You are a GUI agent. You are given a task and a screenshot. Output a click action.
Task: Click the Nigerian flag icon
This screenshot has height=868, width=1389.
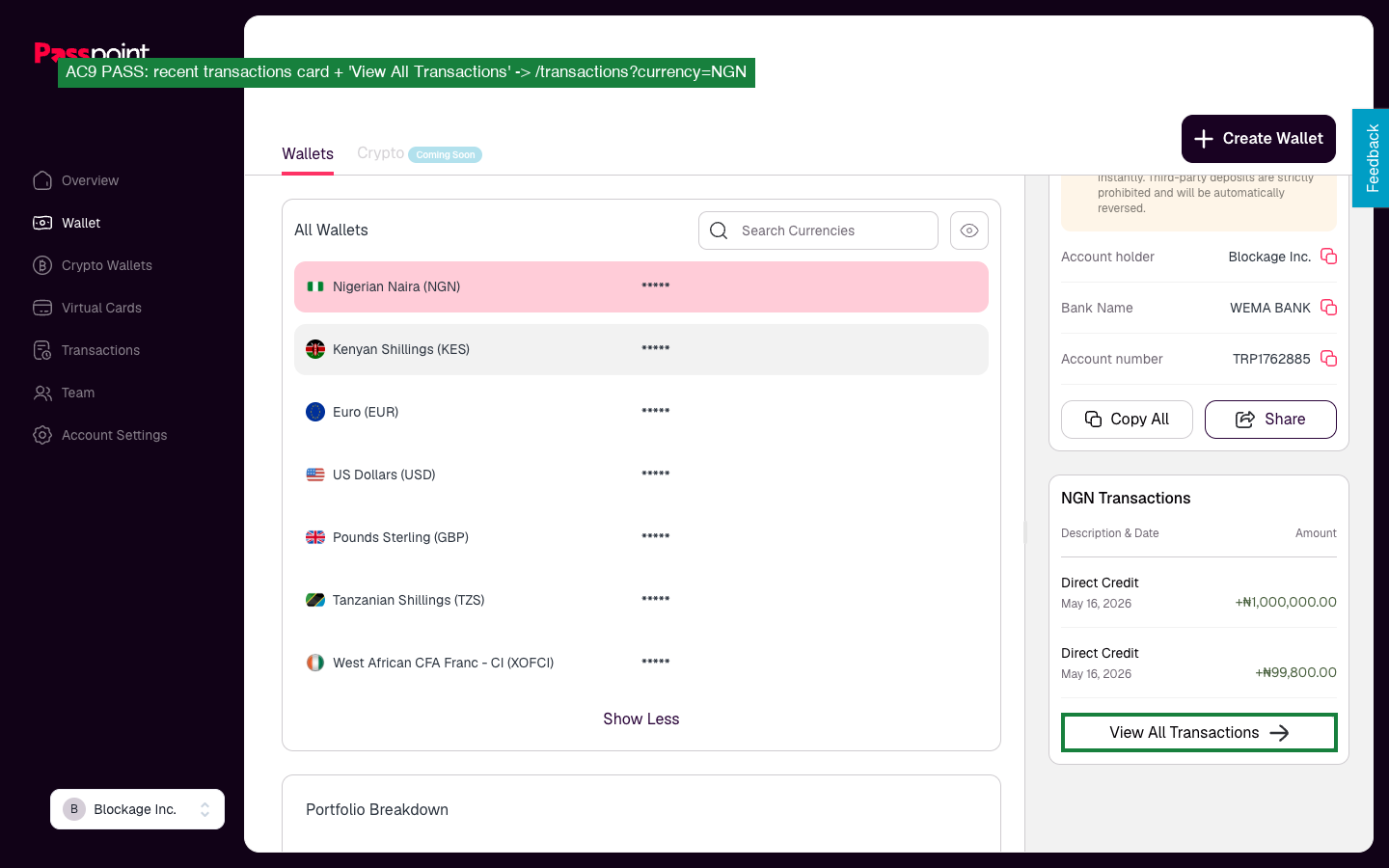315,286
